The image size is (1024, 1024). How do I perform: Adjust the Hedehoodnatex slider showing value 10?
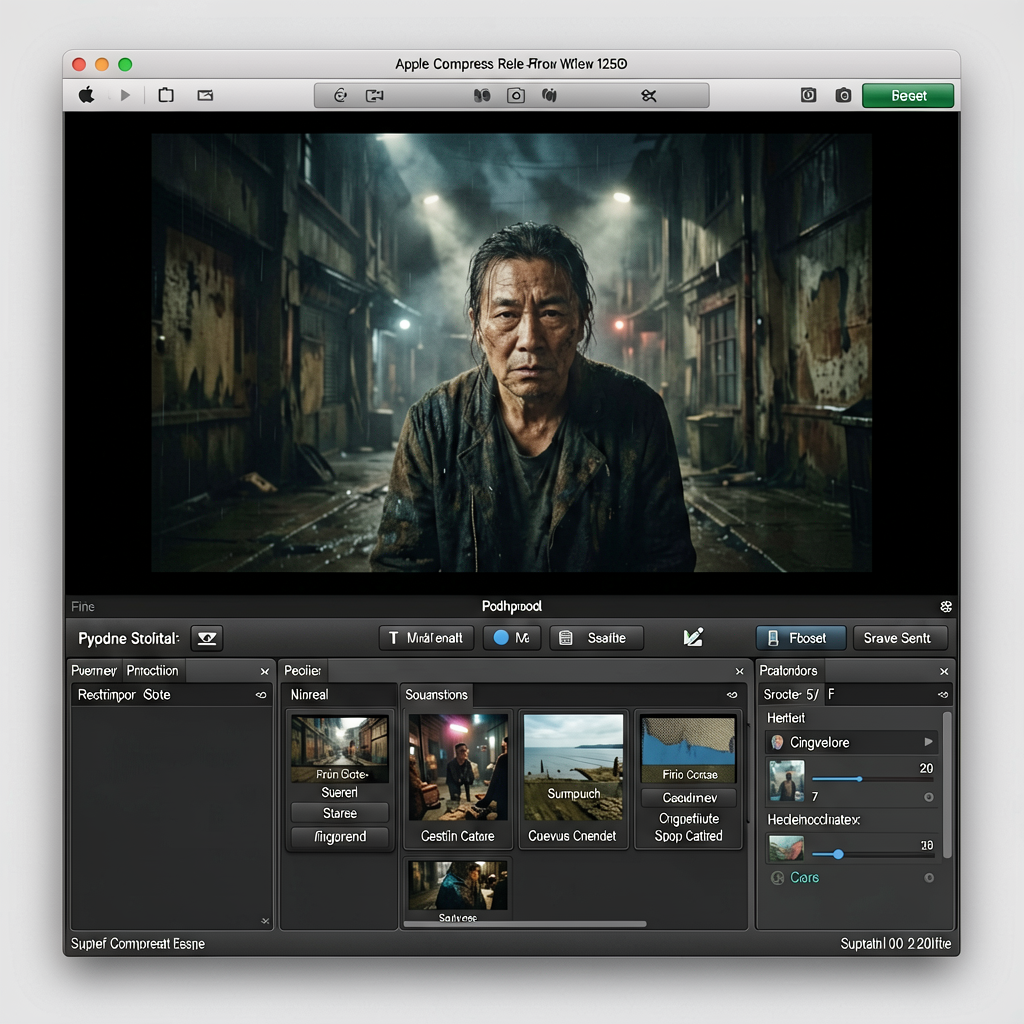click(839, 854)
